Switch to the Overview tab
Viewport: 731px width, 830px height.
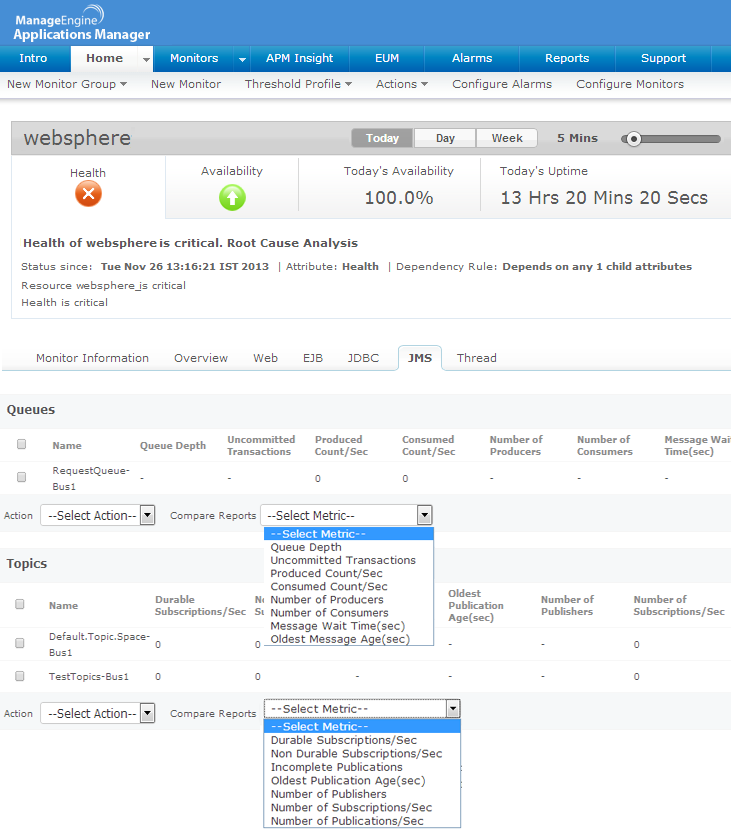pos(201,358)
